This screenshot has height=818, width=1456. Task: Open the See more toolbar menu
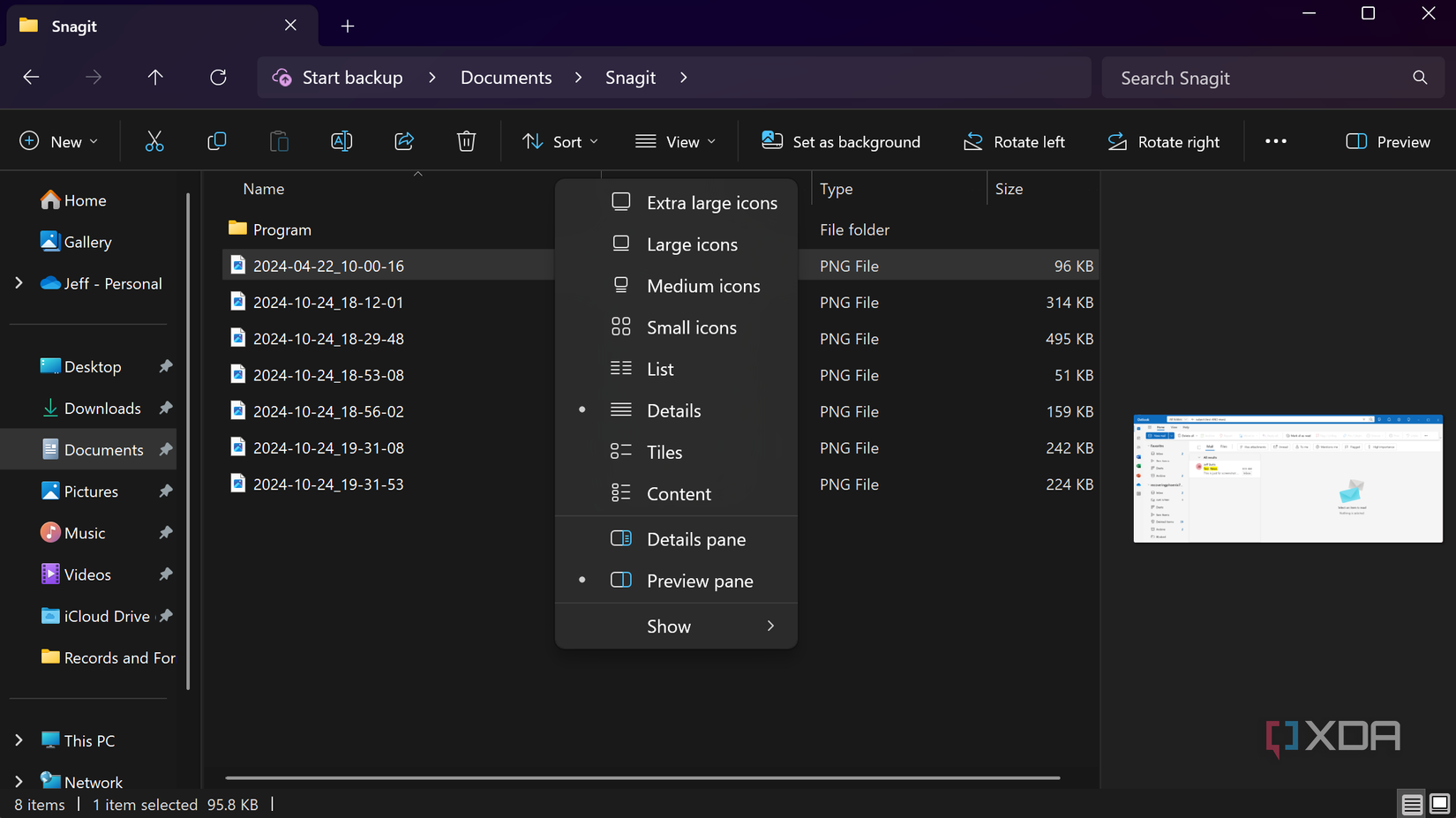(x=1275, y=141)
